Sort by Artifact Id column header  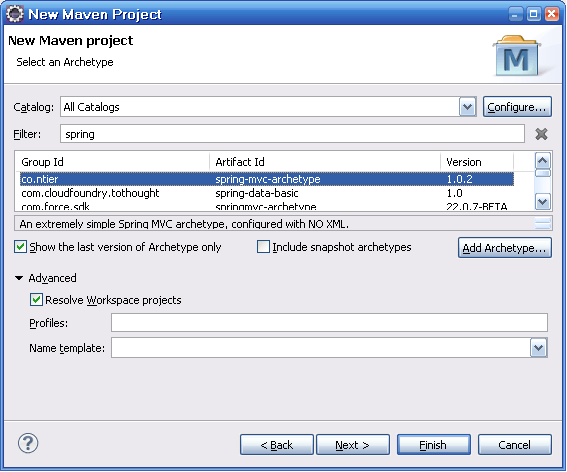click(x=325, y=162)
